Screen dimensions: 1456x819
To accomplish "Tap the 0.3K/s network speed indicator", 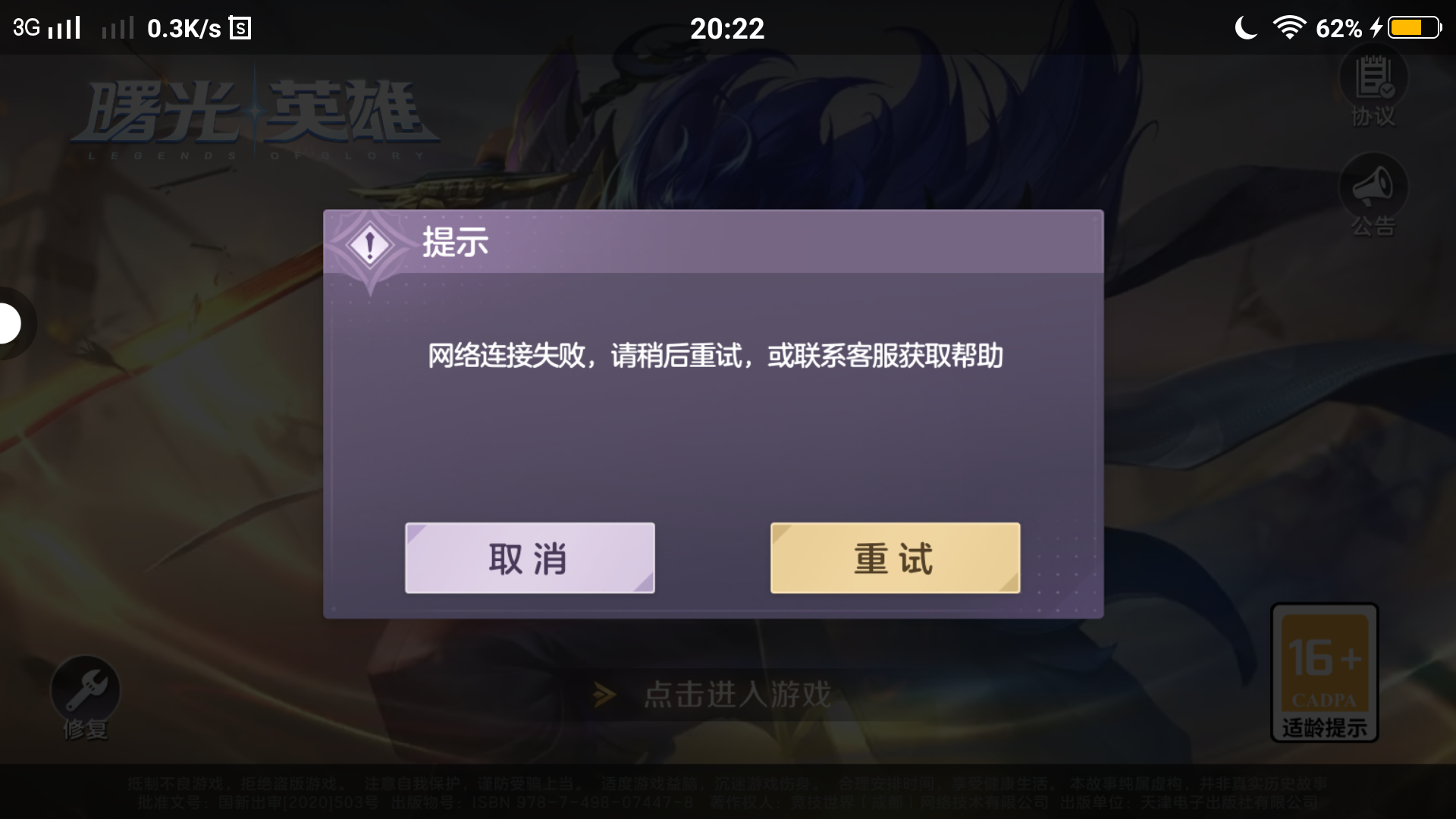I will click(184, 29).
